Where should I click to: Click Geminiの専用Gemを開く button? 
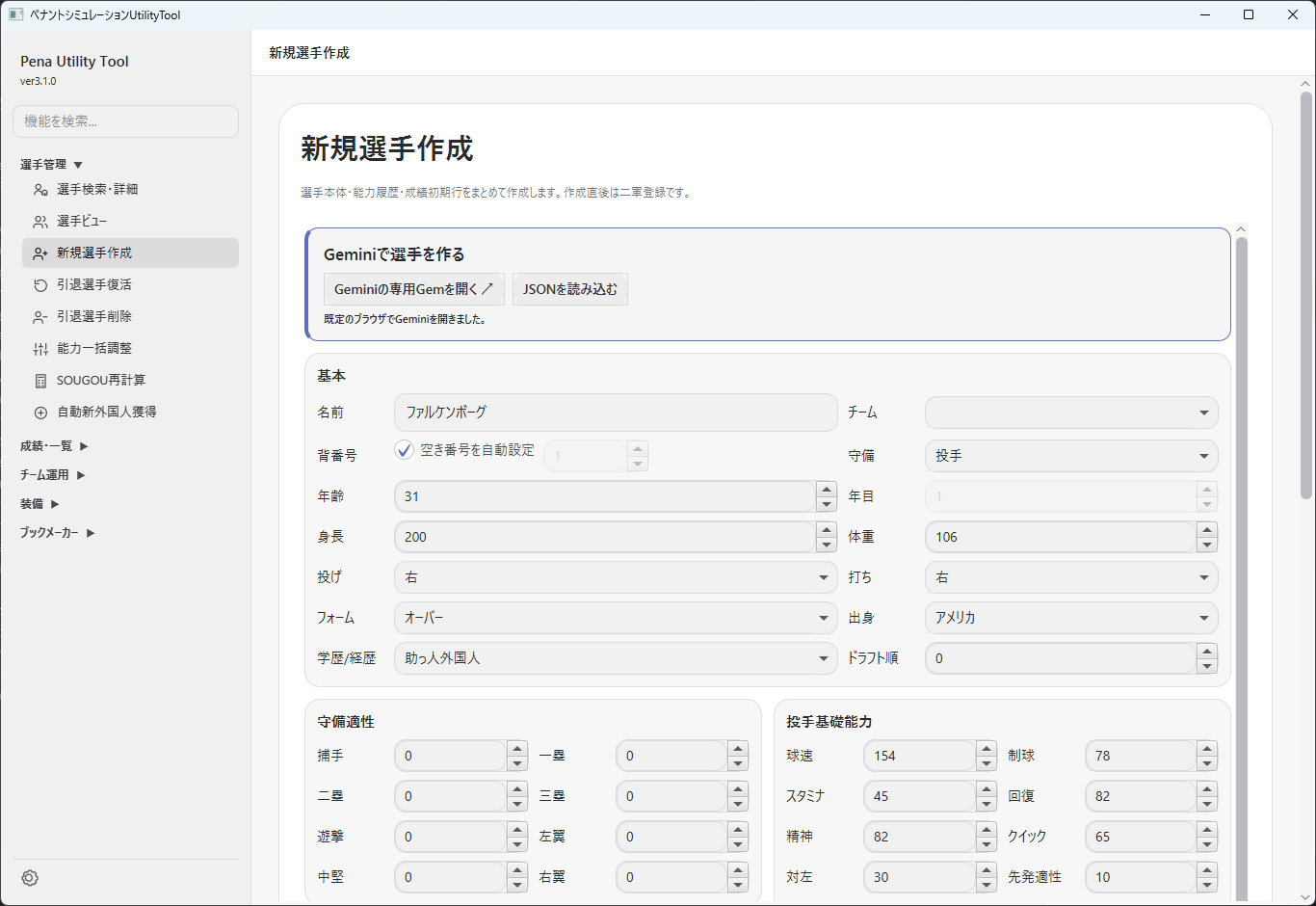pos(414,289)
